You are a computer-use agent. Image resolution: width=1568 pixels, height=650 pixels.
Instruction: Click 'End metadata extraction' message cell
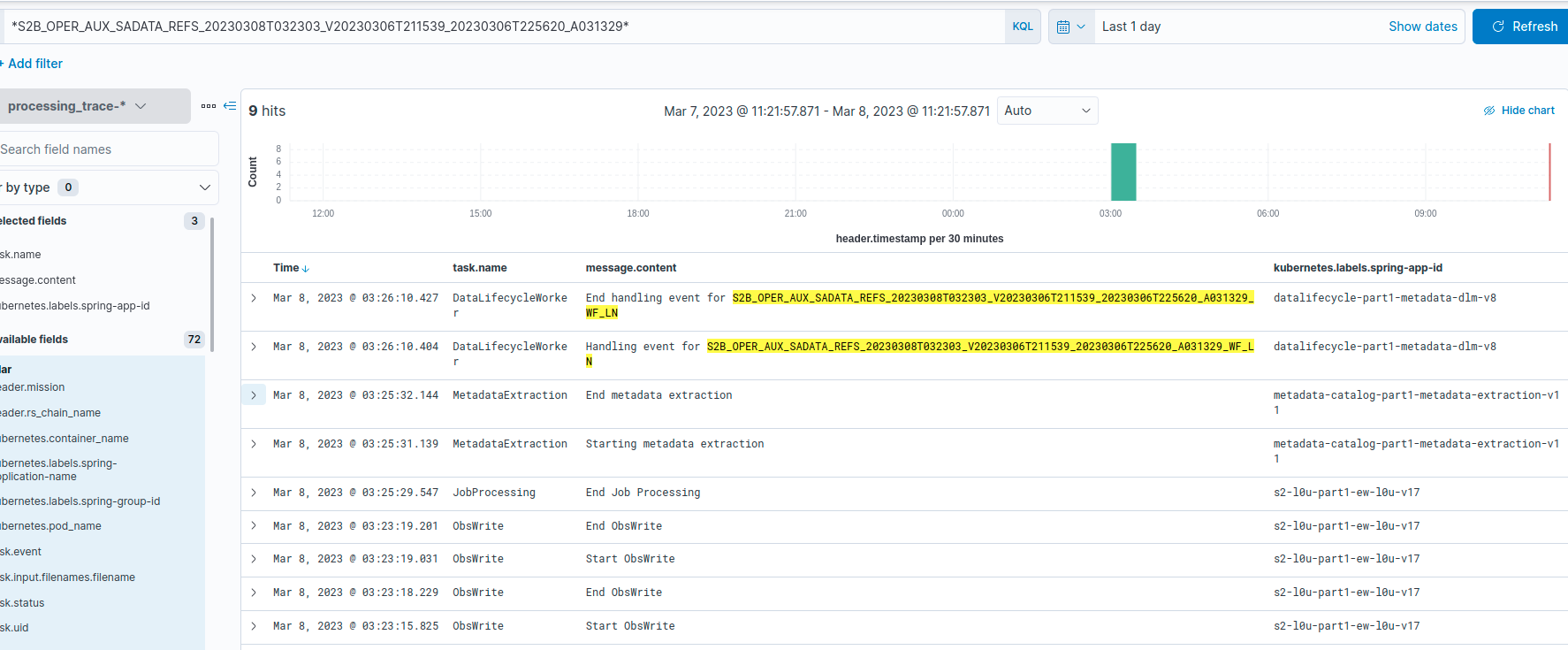coord(658,395)
